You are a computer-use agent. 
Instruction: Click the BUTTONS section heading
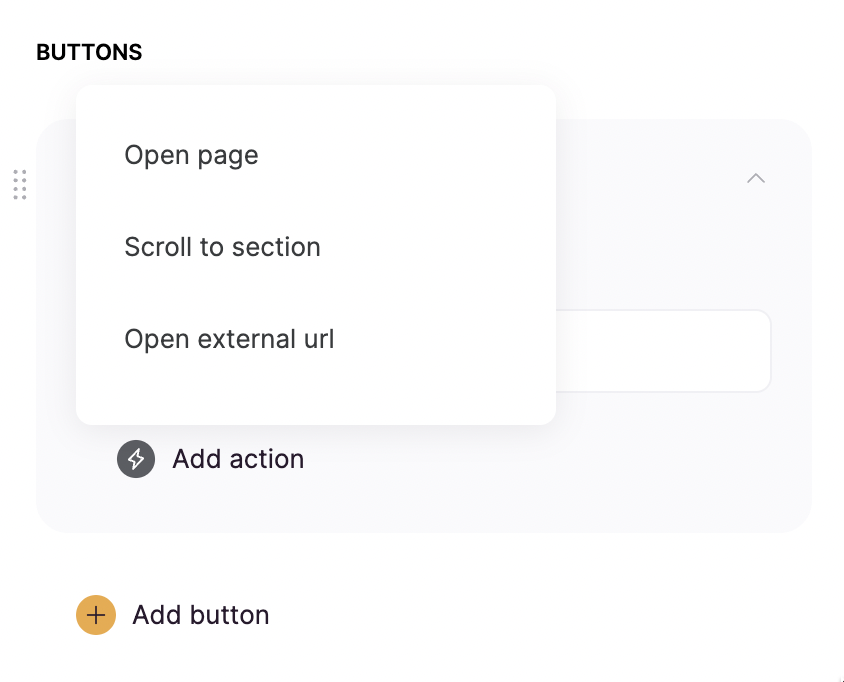point(89,52)
